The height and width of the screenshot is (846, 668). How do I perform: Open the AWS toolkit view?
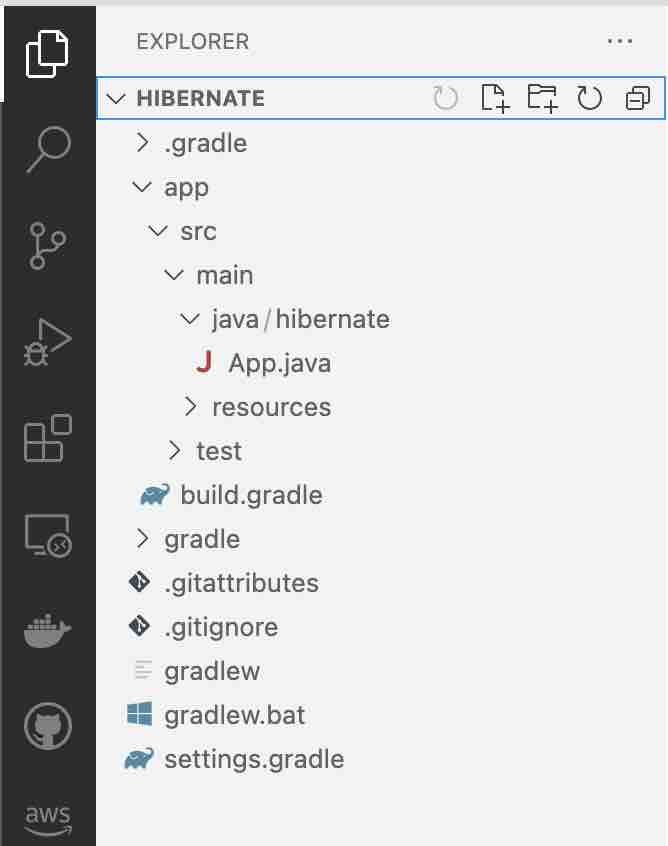click(48, 817)
